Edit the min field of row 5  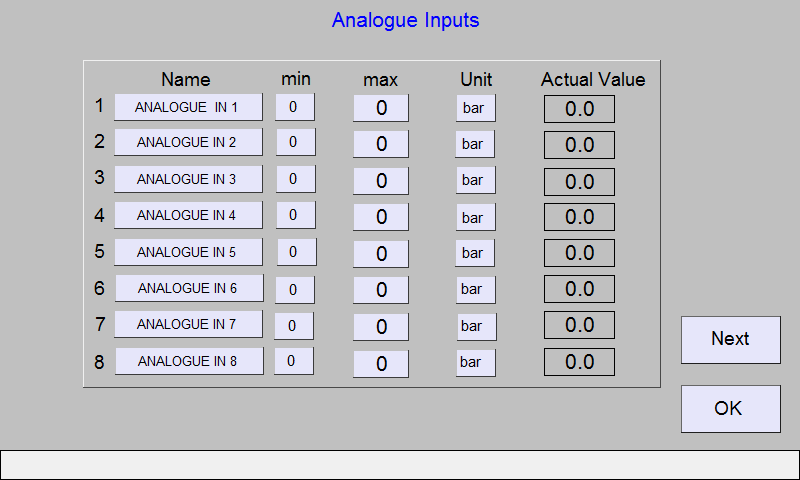(x=296, y=252)
